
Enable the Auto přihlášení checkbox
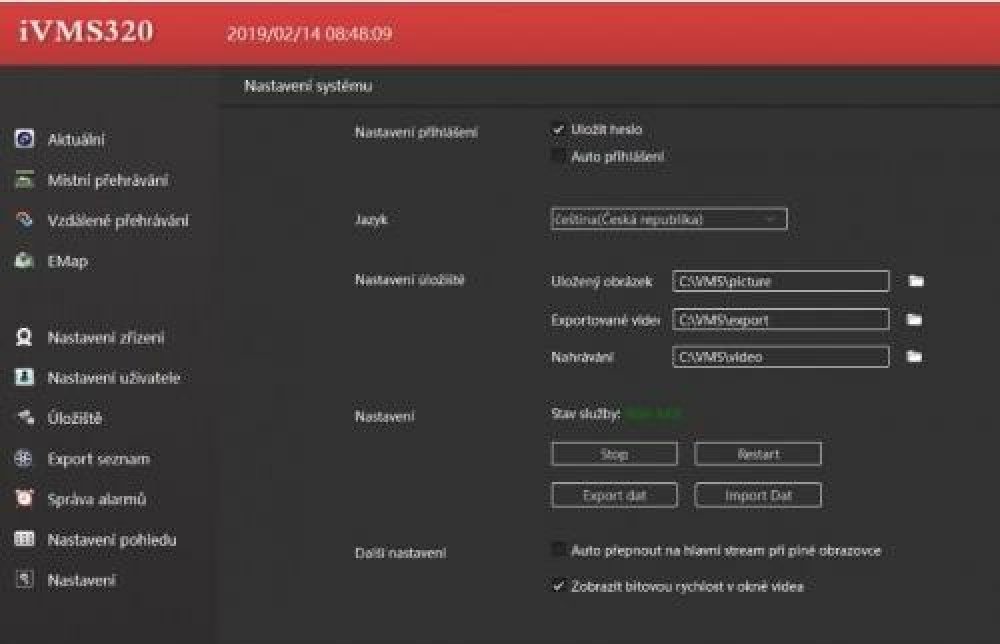[x=559, y=157]
